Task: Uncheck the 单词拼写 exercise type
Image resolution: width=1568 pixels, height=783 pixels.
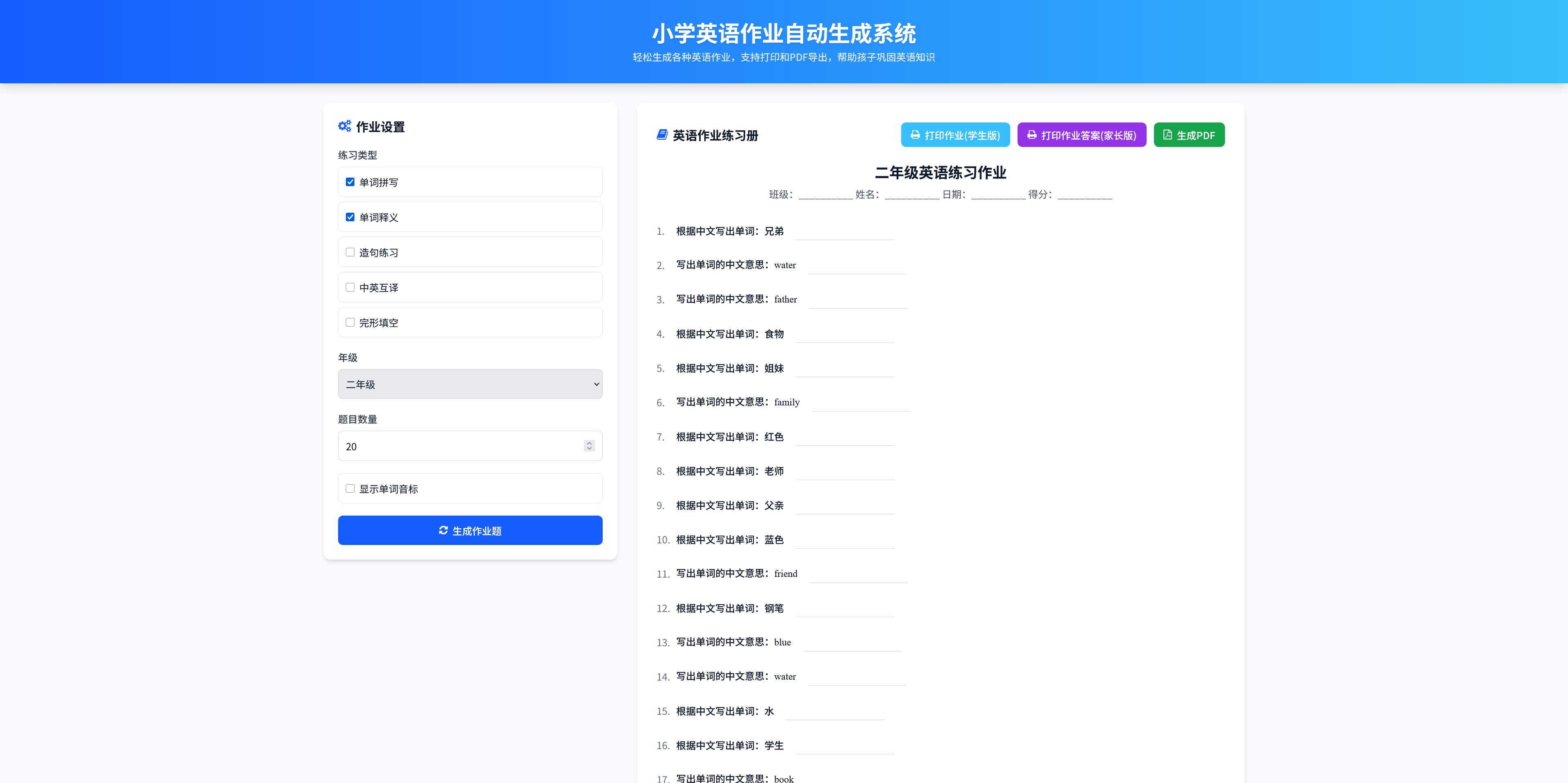Action: click(350, 181)
